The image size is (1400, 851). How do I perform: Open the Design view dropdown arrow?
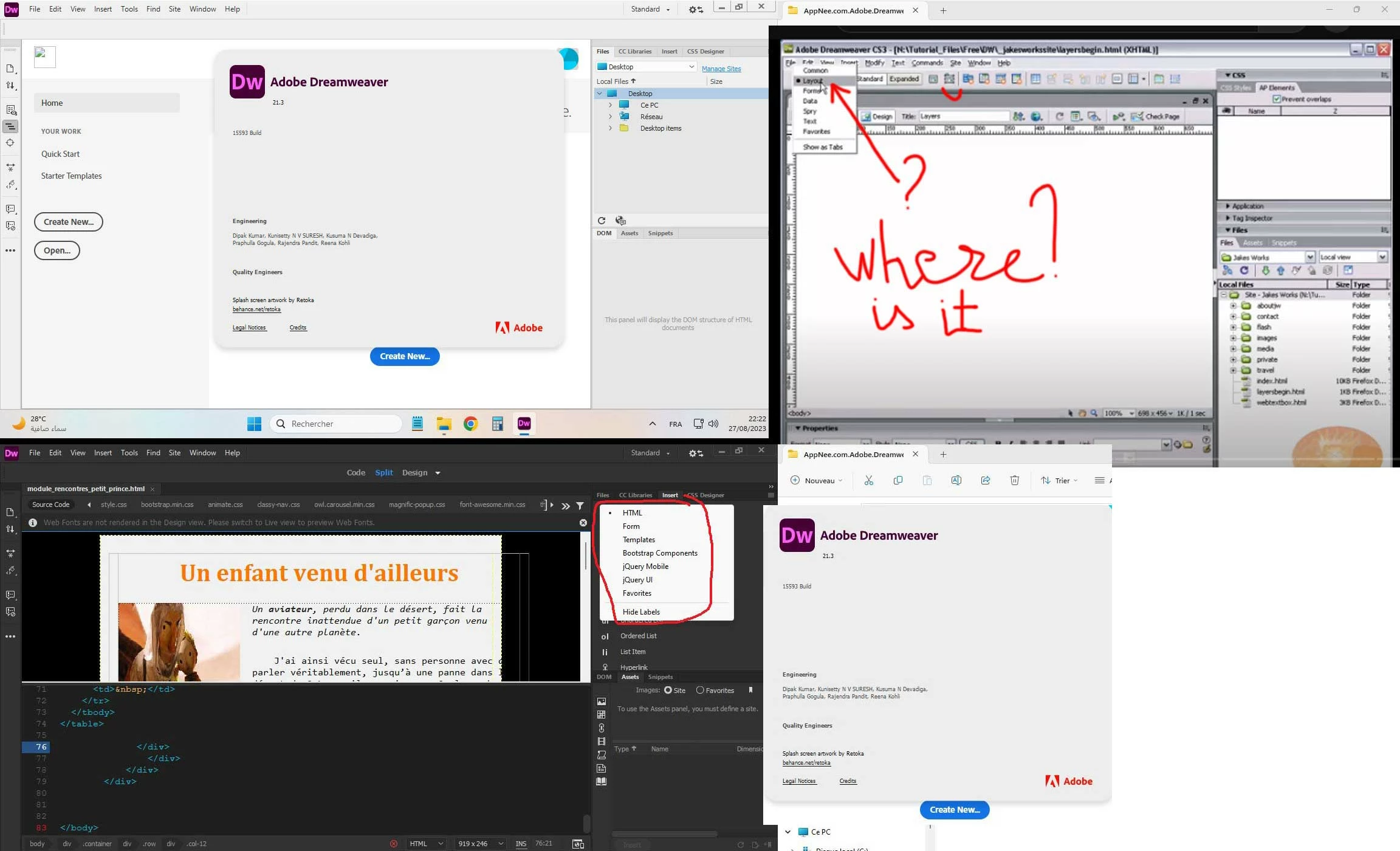(437, 473)
